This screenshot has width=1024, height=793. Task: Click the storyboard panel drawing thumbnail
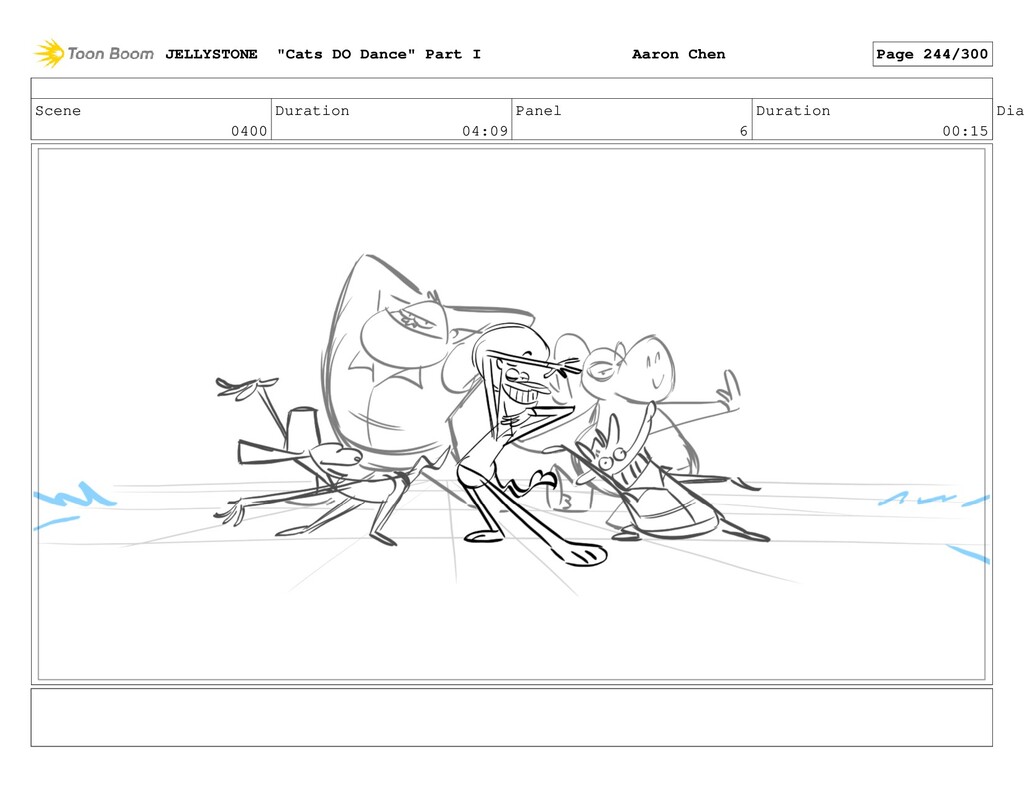511,414
